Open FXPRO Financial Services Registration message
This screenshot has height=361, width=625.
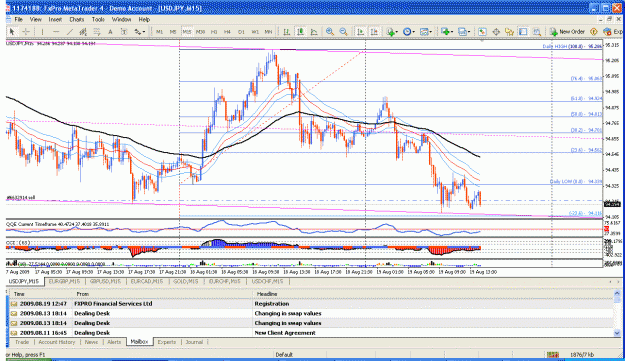tap(311, 304)
